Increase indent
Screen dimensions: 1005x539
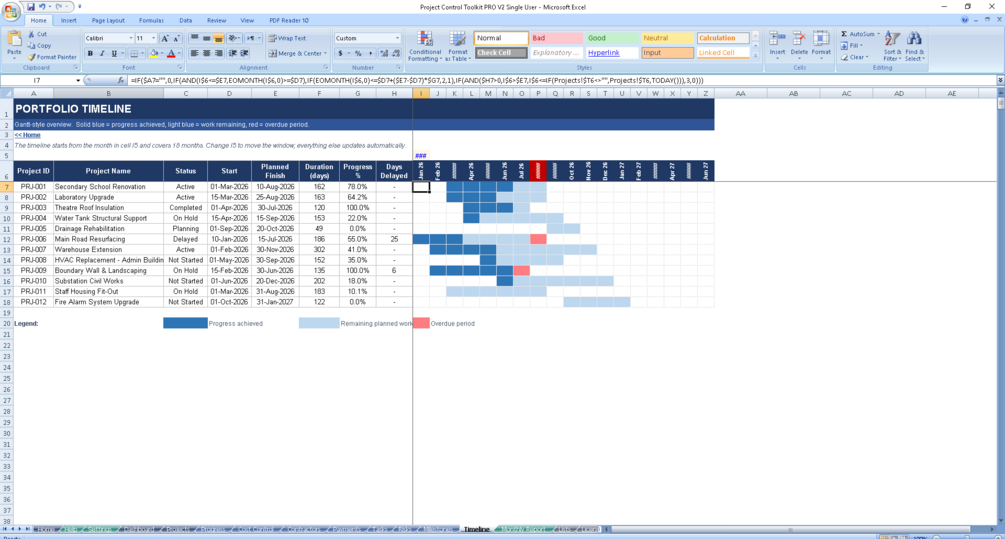point(245,54)
